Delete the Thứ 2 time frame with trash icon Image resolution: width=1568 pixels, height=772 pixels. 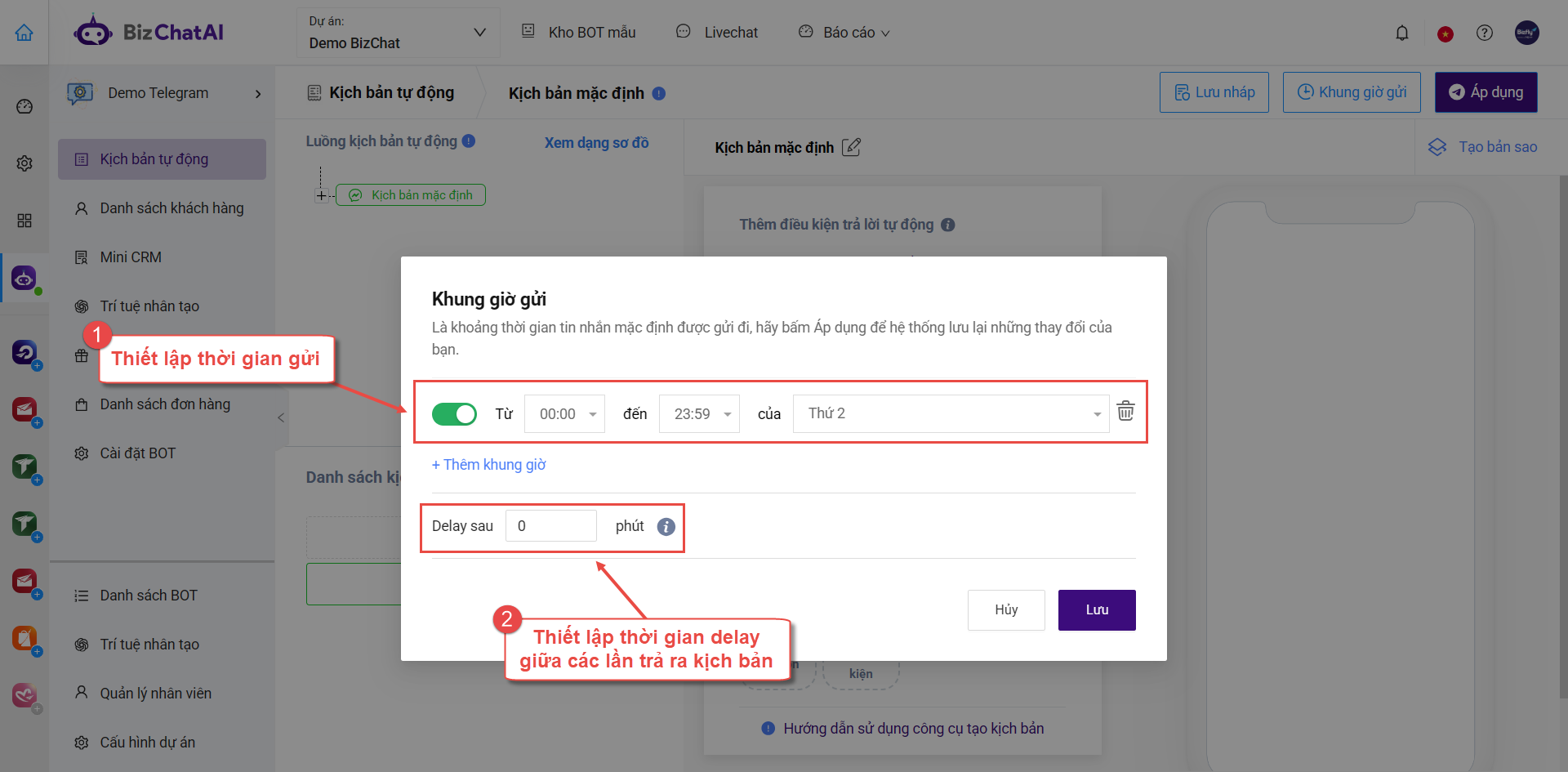coord(1125,411)
